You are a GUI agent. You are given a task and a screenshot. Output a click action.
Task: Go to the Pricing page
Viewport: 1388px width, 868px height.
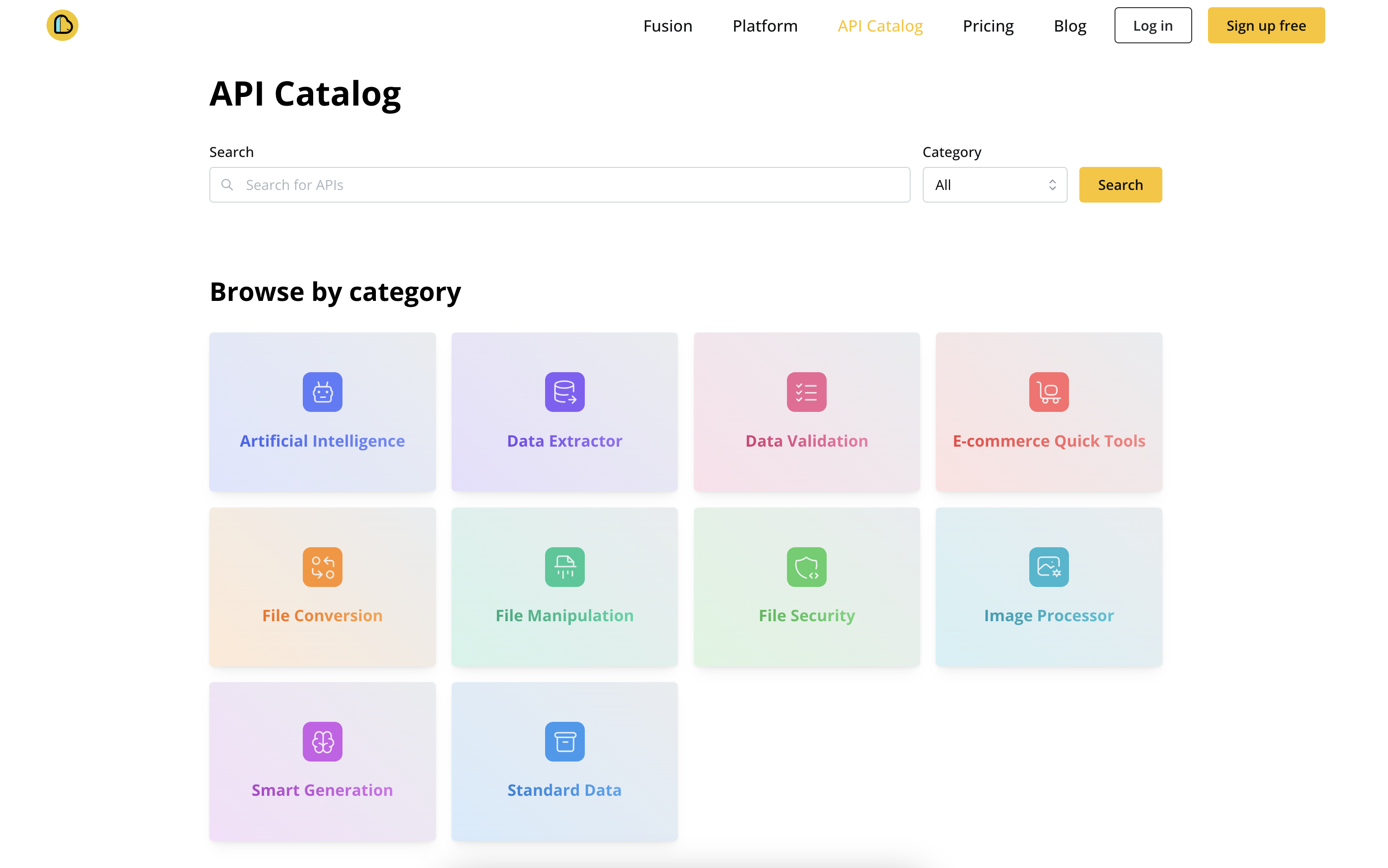point(988,26)
